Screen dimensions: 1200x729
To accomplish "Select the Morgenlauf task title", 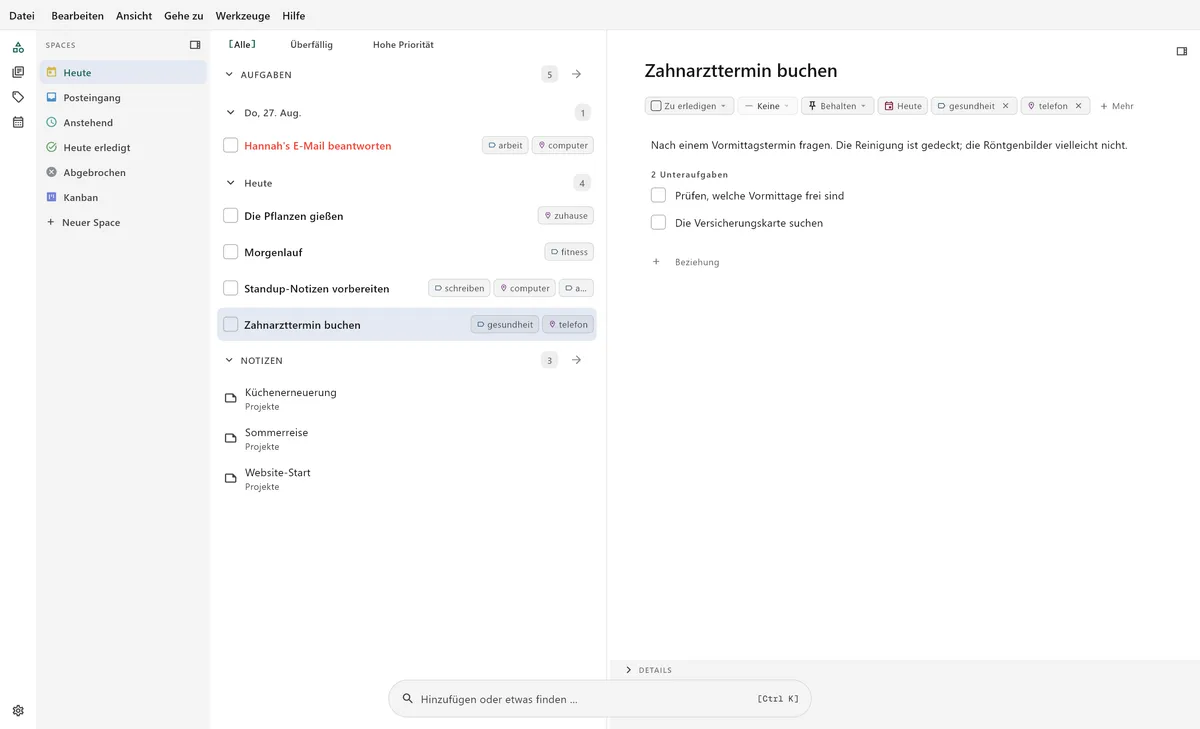I will 273,252.
